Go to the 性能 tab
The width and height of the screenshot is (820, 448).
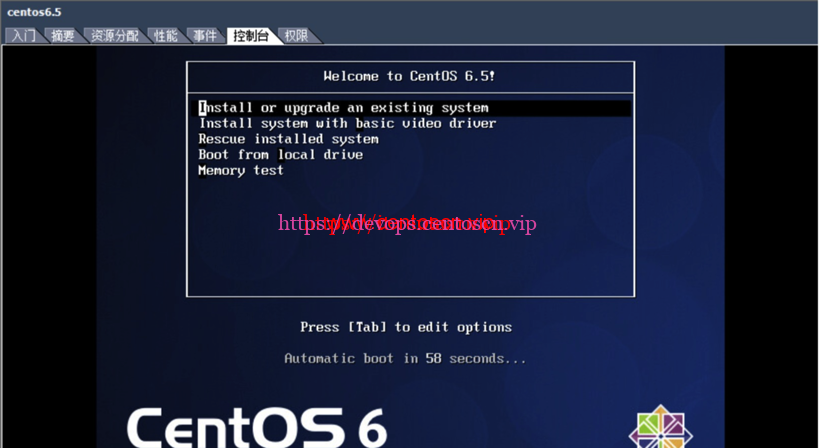point(165,36)
